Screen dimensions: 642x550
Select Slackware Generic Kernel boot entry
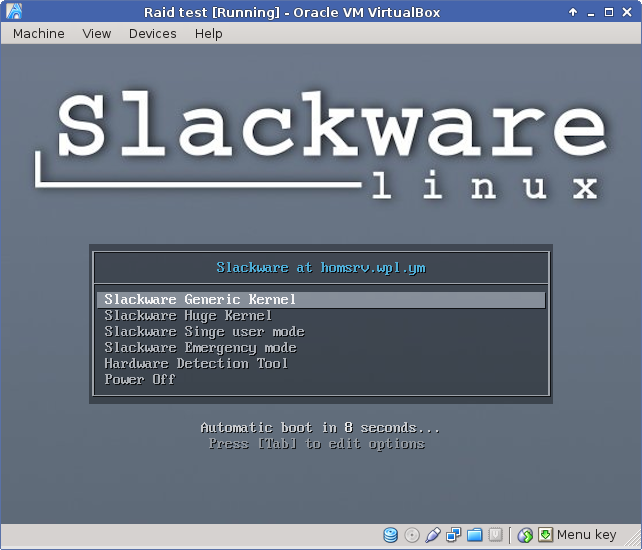point(321,300)
